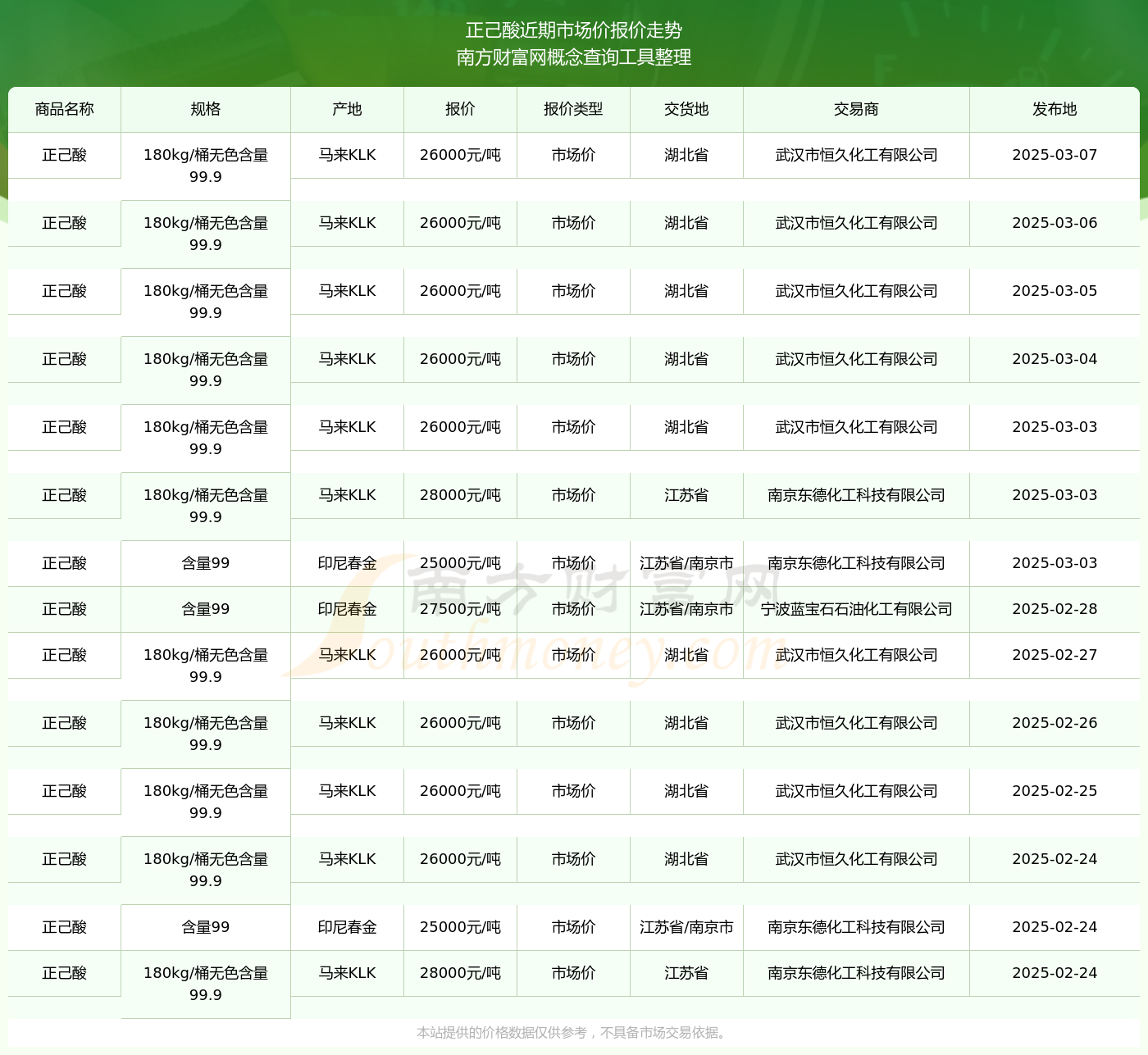Click 180kg/桶无色含量 99.9 in 2025-03-04 row

point(206,370)
